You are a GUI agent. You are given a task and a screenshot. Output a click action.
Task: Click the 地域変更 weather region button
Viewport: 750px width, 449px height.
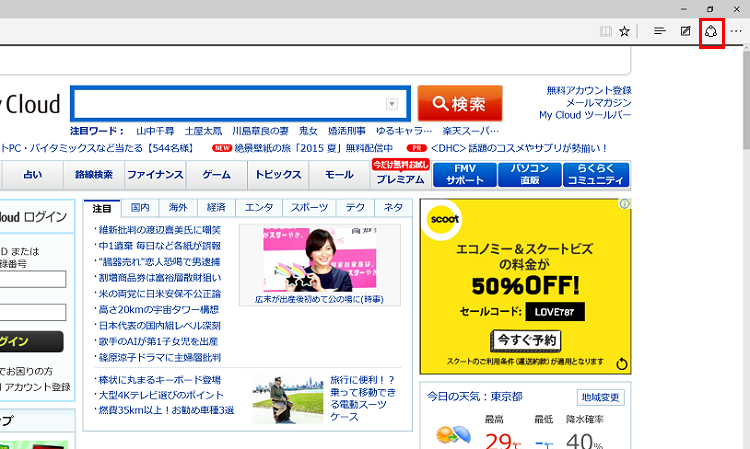tap(600, 397)
